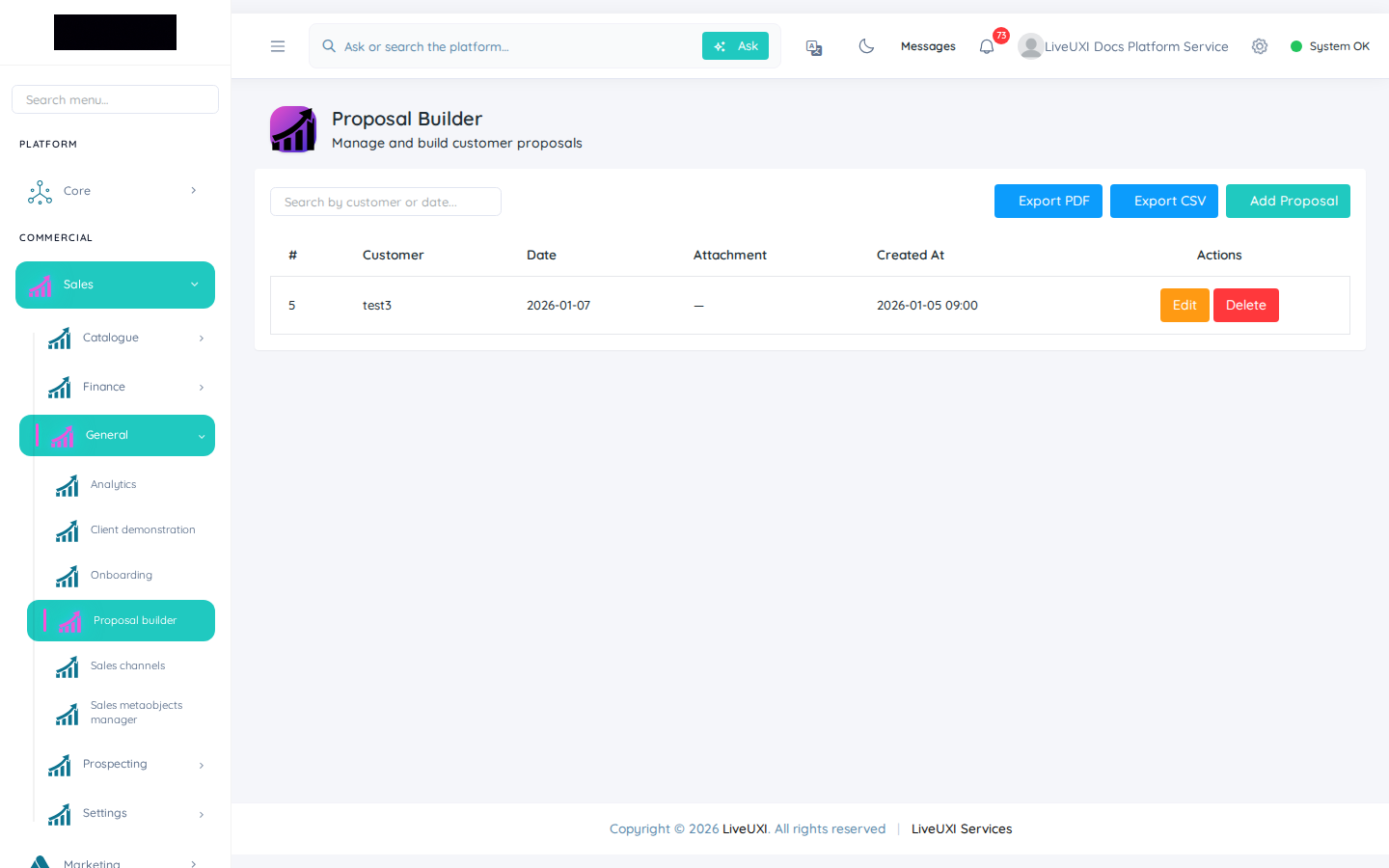The image size is (1389, 868).
Task: Click the Core network icon
Action: click(41, 192)
